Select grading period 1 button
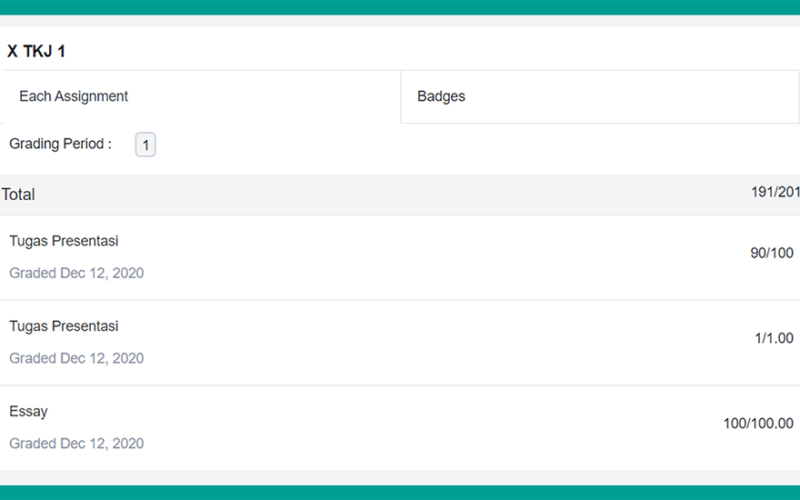This screenshot has width=800, height=500. [145, 145]
